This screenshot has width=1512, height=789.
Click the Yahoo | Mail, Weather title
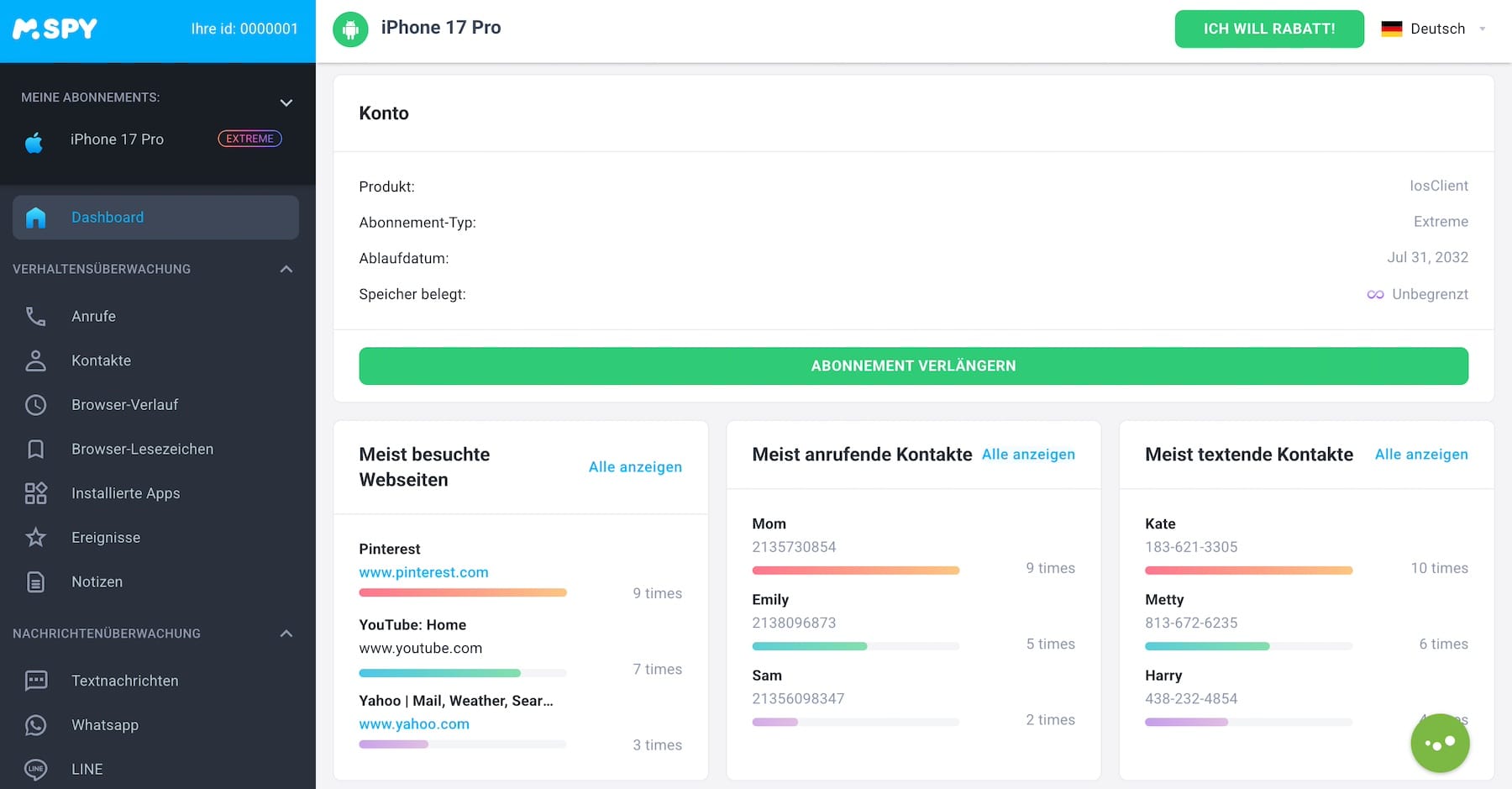coord(456,701)
